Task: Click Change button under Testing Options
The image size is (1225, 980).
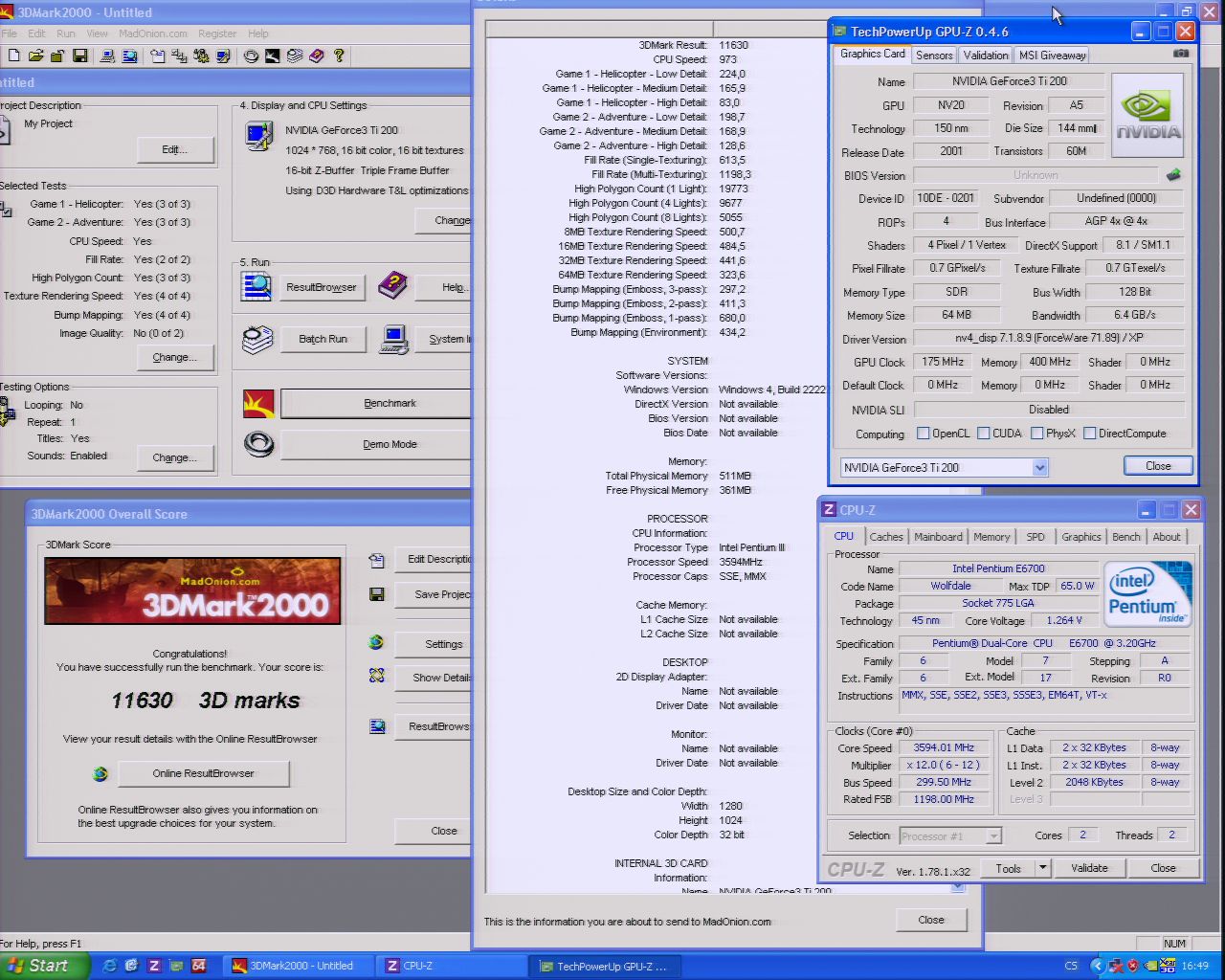Action: (x=174, y=457)
